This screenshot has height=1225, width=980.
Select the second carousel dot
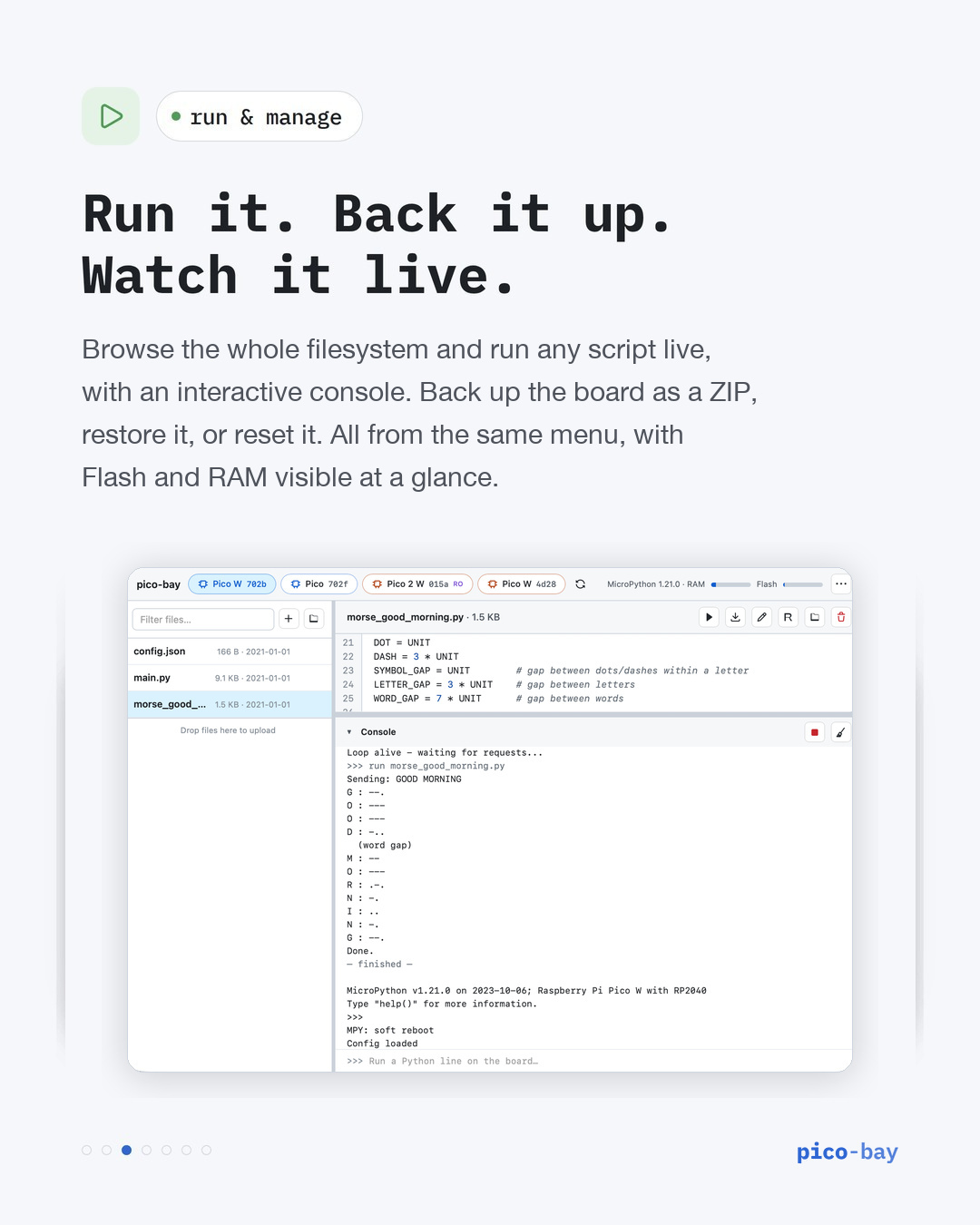point(107,1150)
